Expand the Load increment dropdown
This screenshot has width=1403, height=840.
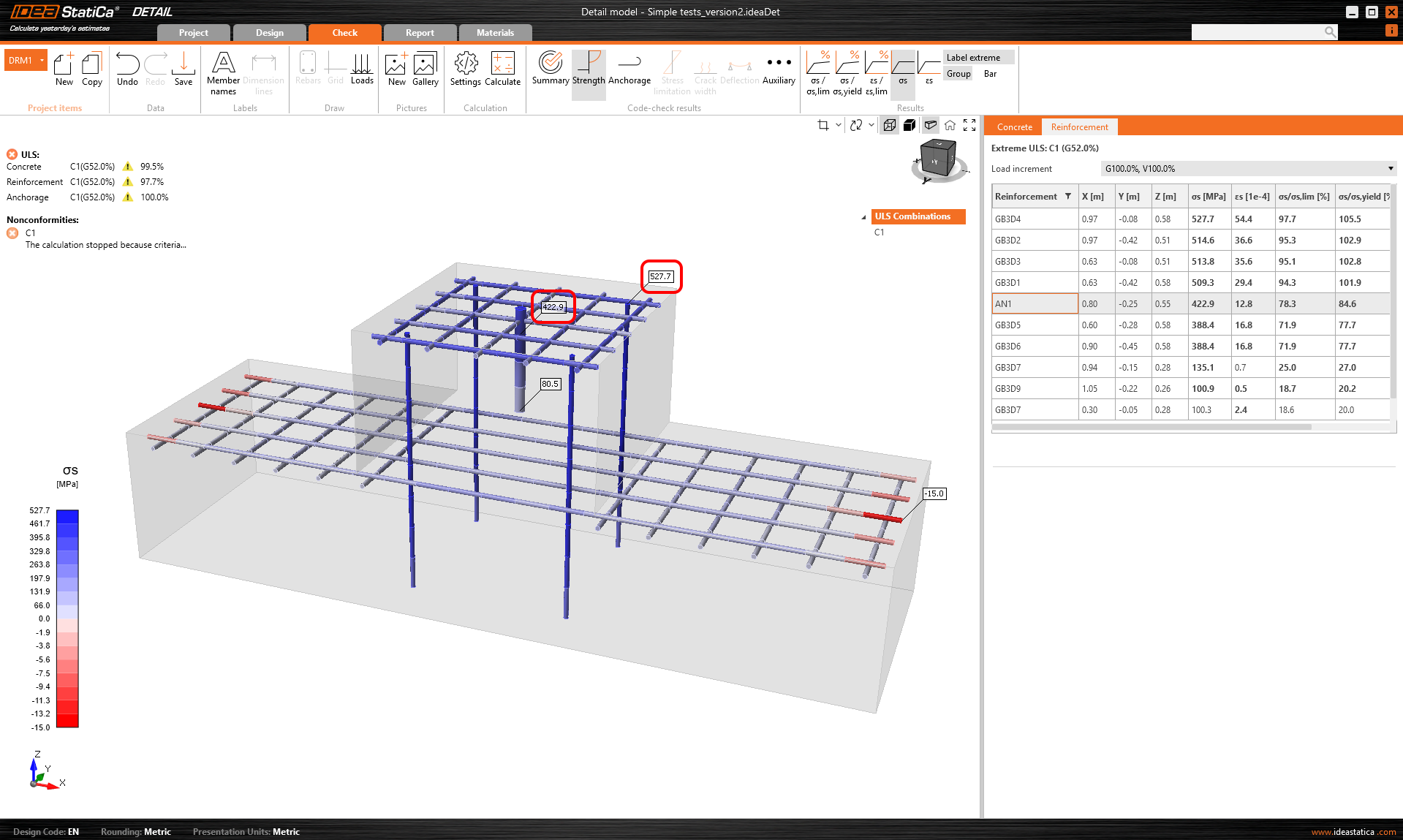click(1390, 169)
